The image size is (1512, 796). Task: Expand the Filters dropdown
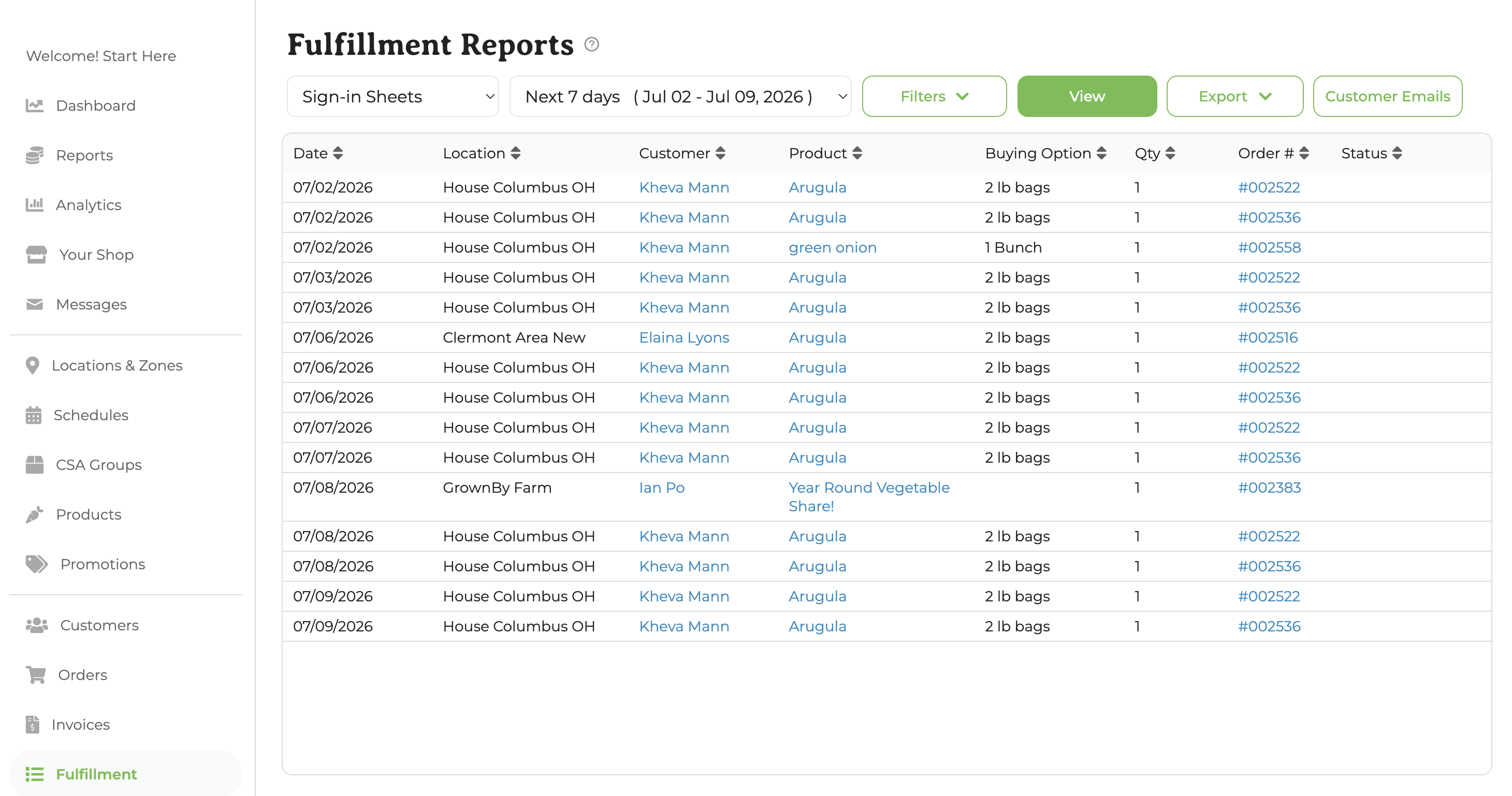click(x=934, y=96)
